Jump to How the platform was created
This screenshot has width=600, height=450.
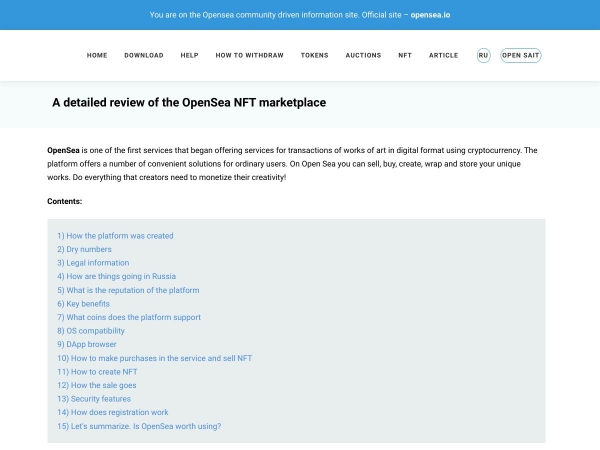pyautogui.click(x=115, y=236)
